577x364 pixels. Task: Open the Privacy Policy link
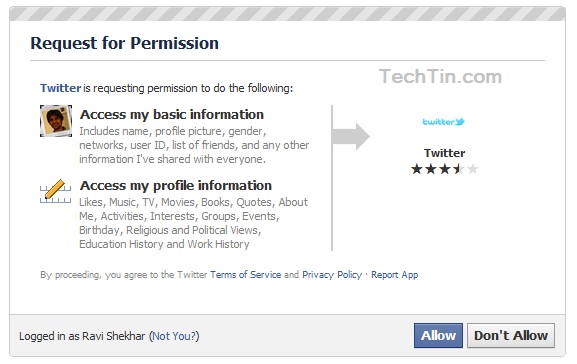click(332, 275)
